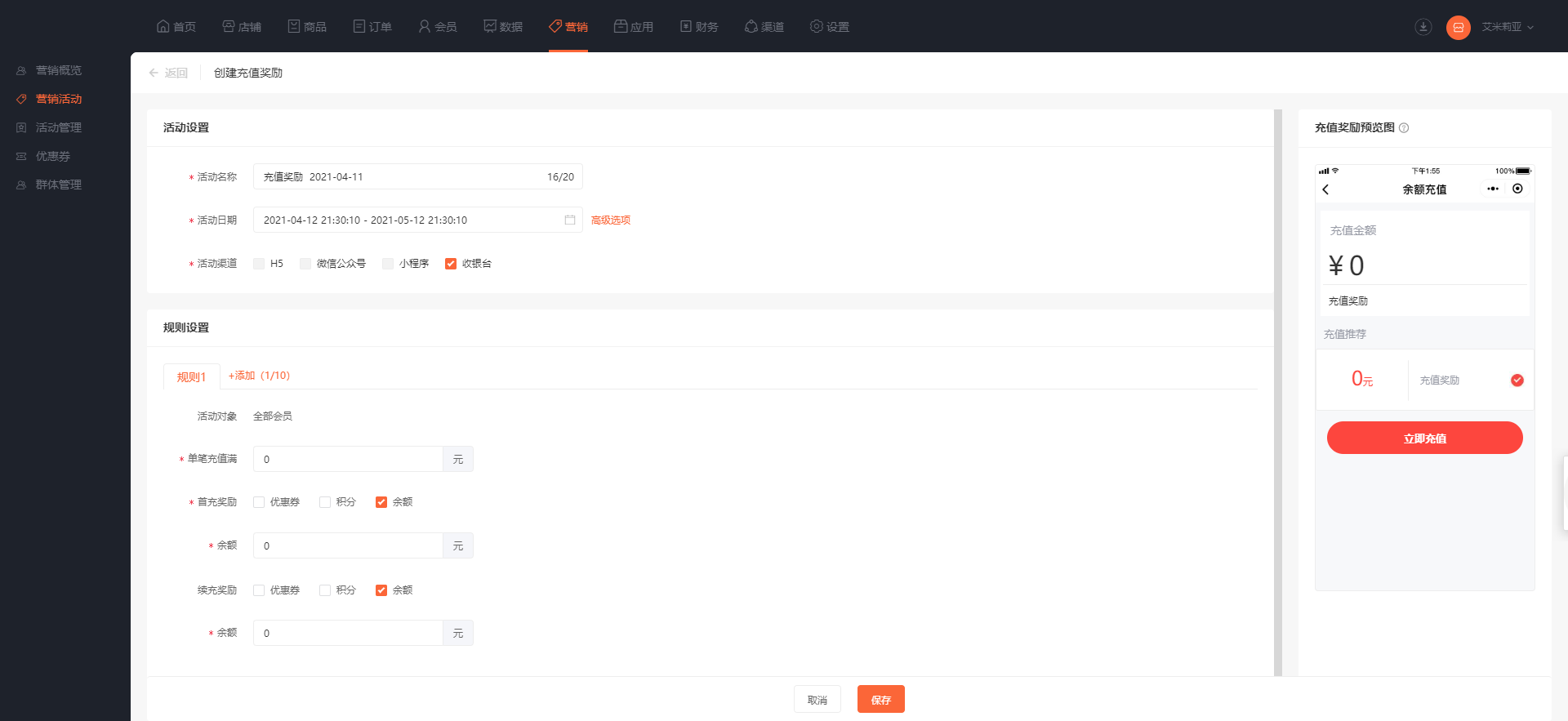Click the 高级选项 link
The image size is (1568, 721).
tap(611, 220)
